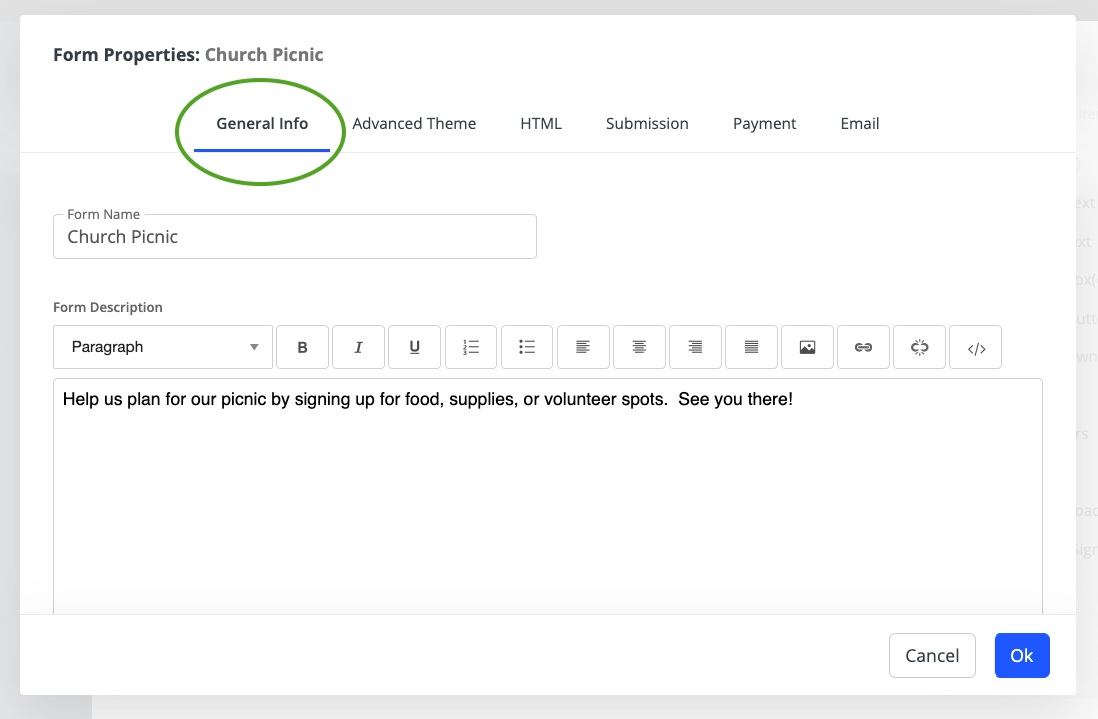Image resolution: width=1098 pixels, height=719 pixels.
Task: Insert a bulleted list
Action: 527,347
